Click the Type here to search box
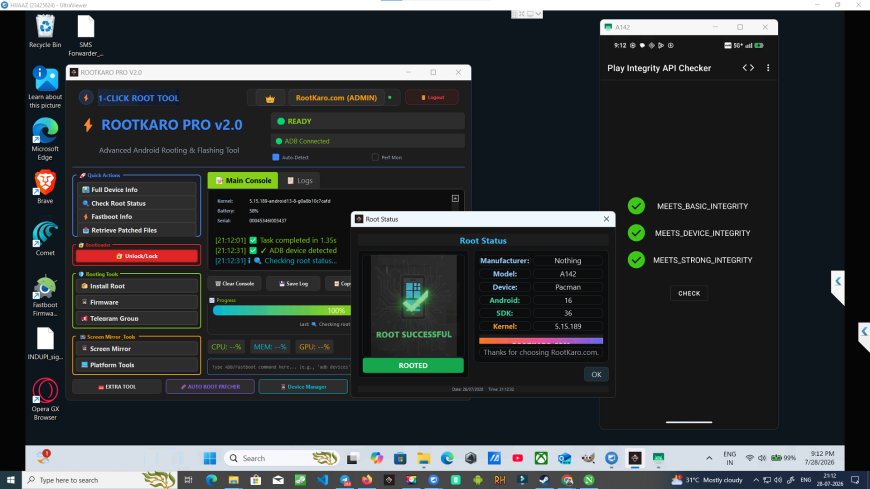870x489 pixels. click(100, 480)
